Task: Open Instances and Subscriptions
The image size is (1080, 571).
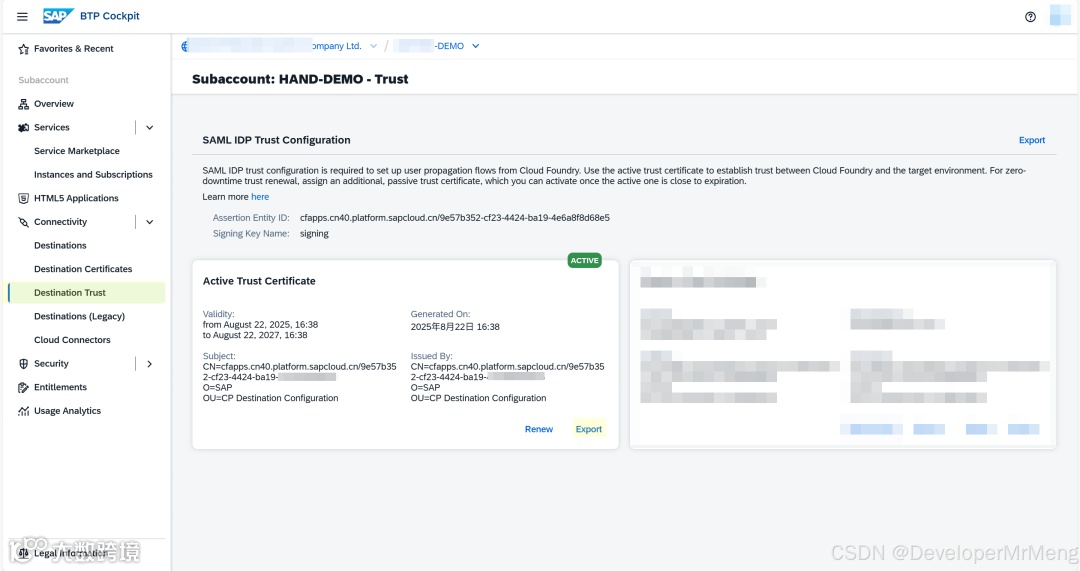Action: [93, 175]
